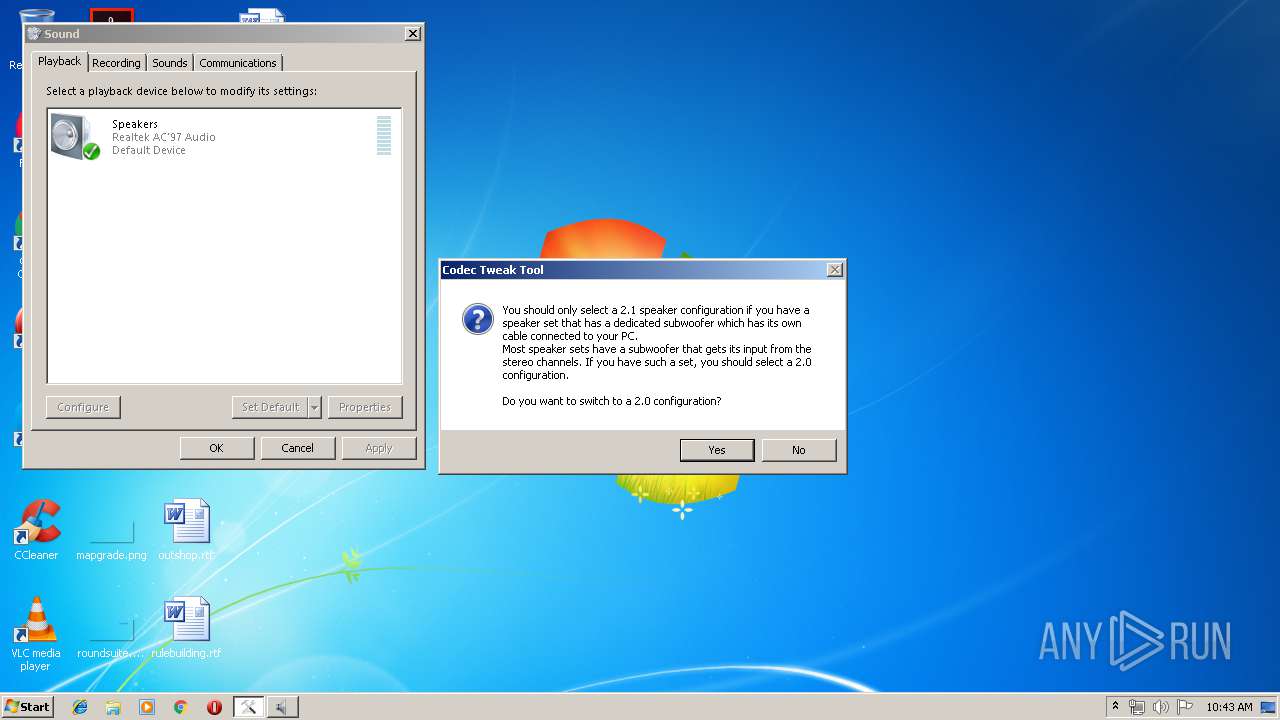Cancel the Sound window
The image size is (1280, 720).
tap(297, 448)
